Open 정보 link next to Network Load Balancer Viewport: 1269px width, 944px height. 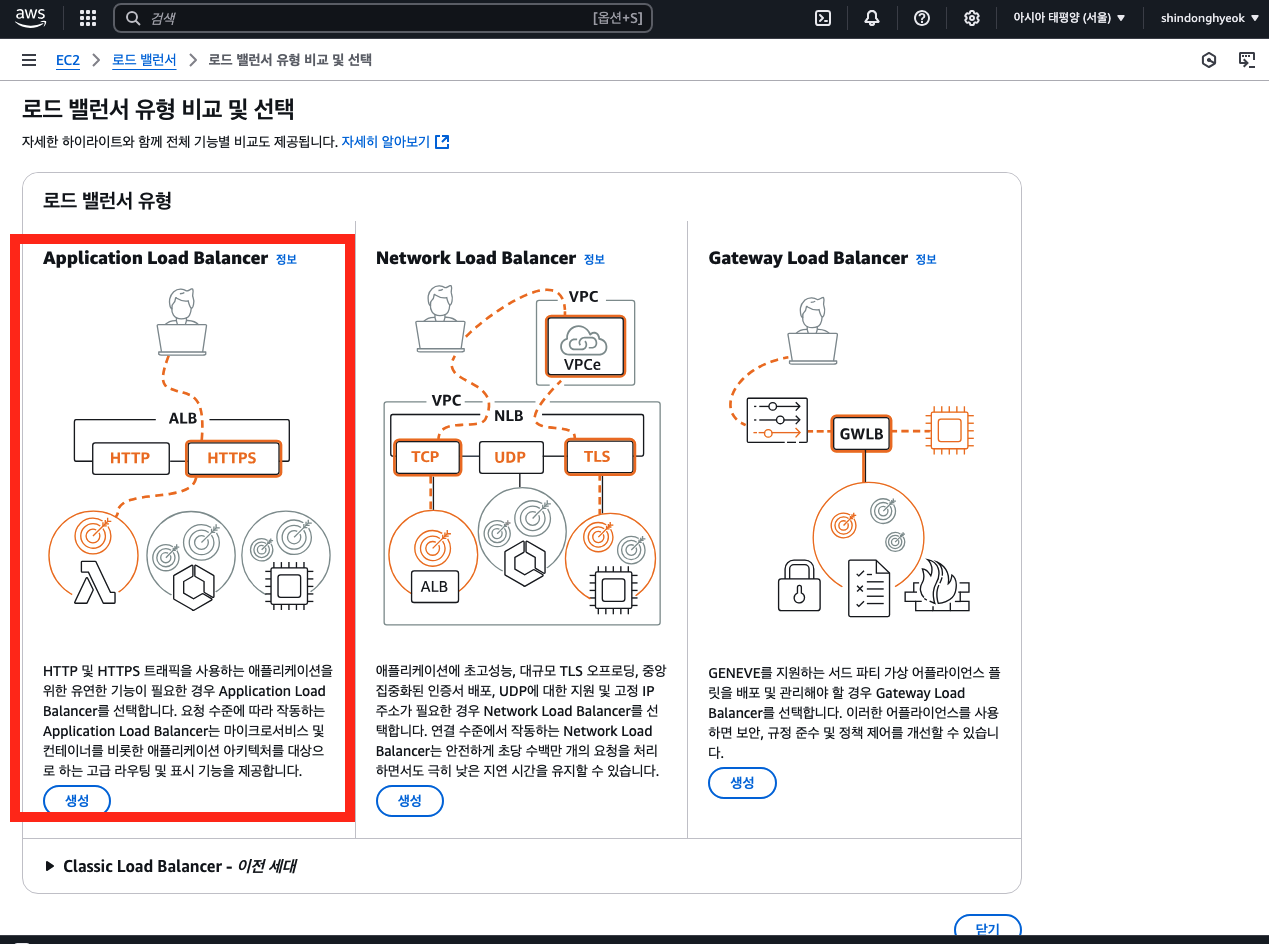point(594,259)
